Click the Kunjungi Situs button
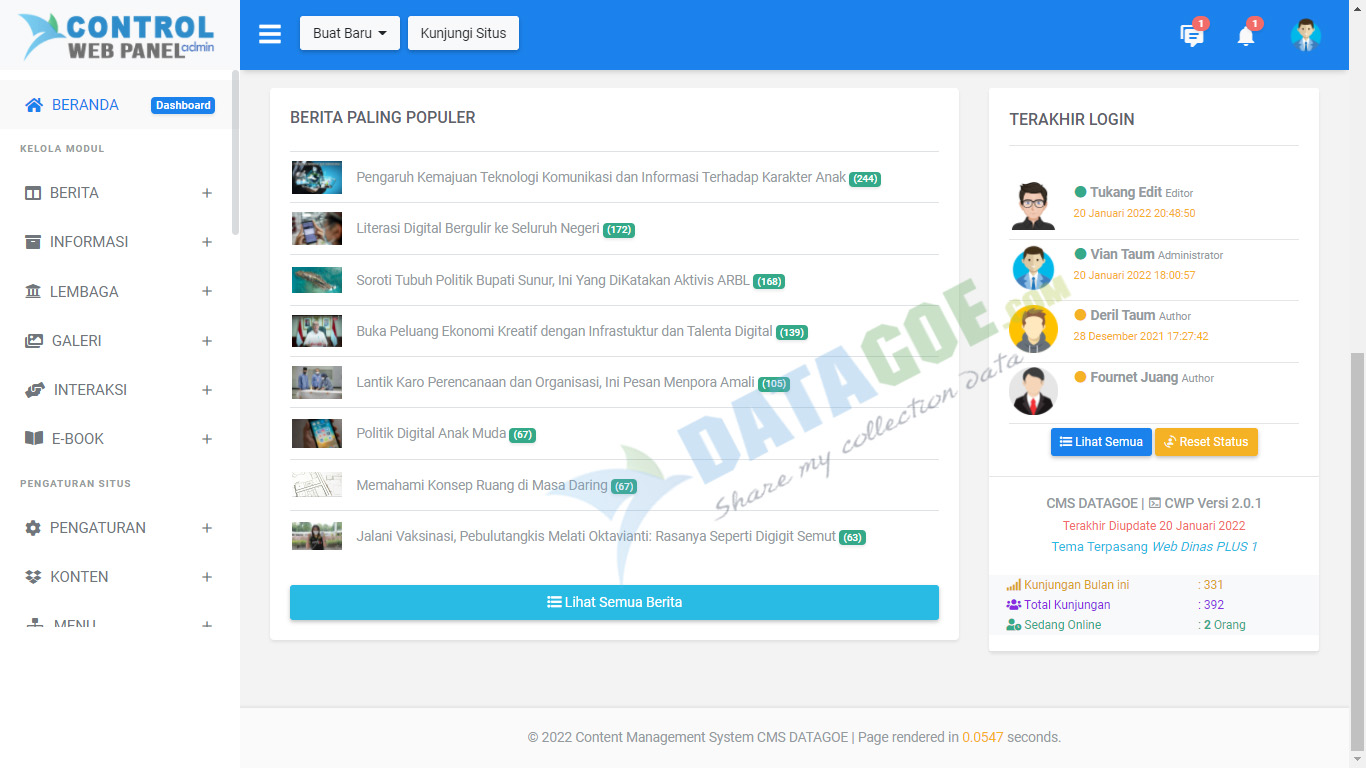1366x768 pixels. pos(463,33)
